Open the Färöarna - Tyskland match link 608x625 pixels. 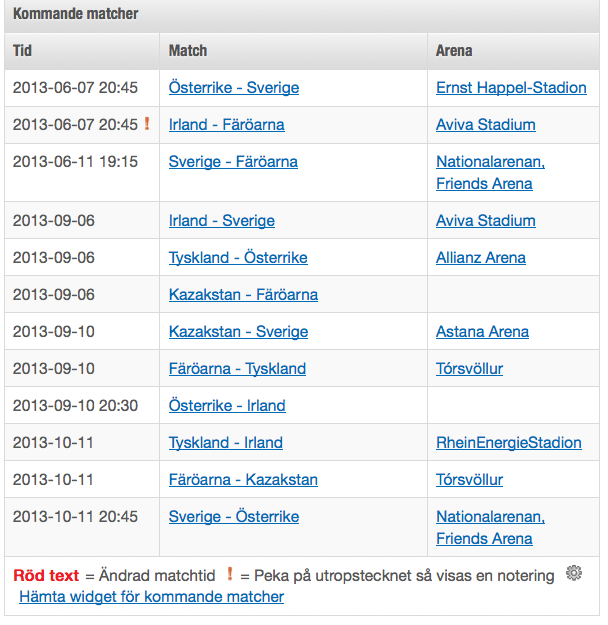point(237,369)
